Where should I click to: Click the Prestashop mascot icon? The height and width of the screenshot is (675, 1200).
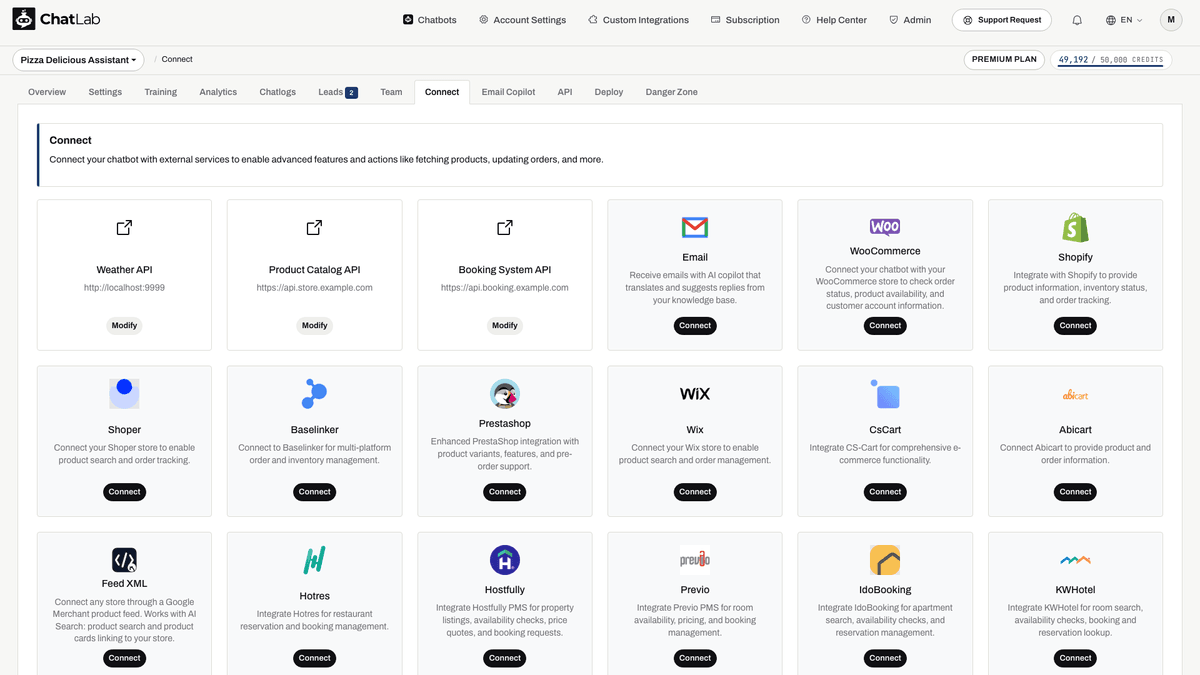[x=505, y=394]
